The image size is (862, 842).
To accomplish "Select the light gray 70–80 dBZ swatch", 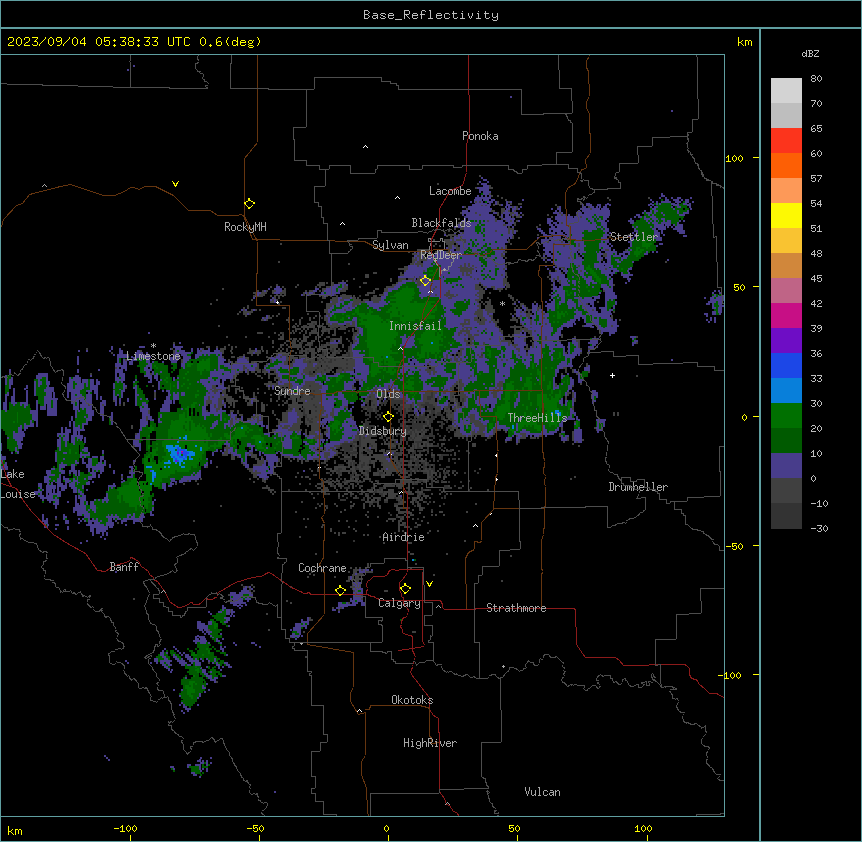I will click(786, 91).
